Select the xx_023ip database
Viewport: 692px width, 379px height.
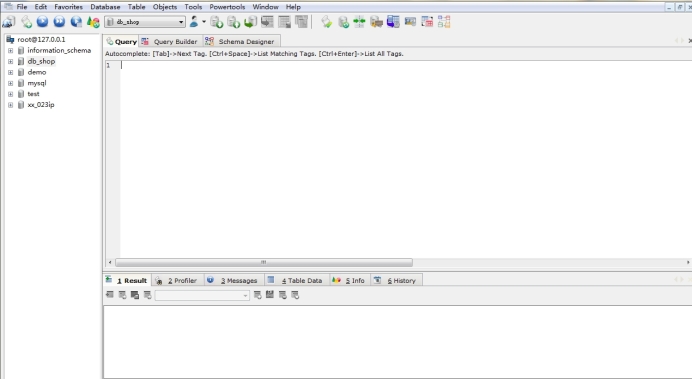click(41, 105)
